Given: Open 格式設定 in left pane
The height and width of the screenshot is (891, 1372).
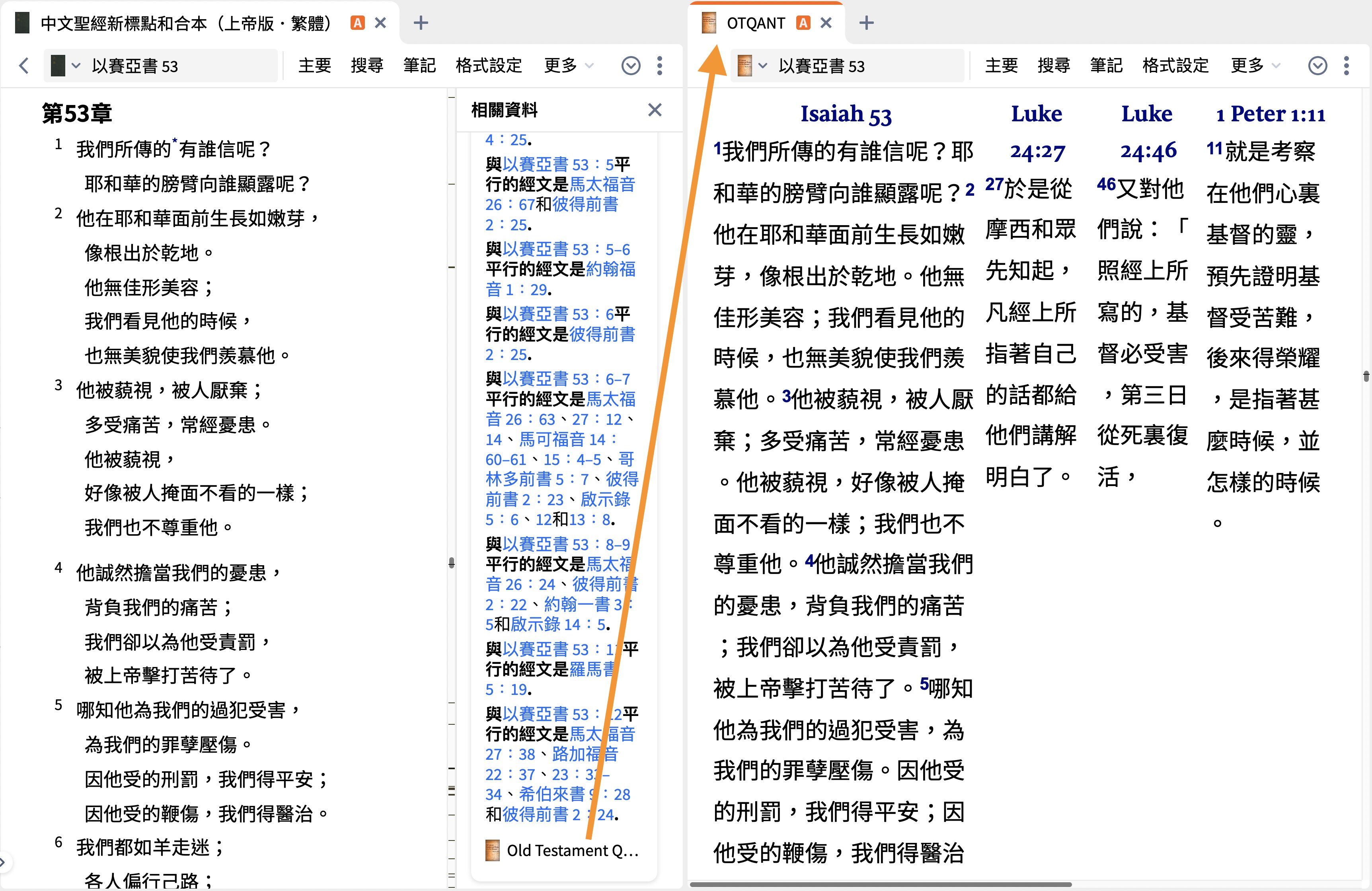Looking at the screenshot, I should point(489,66).
